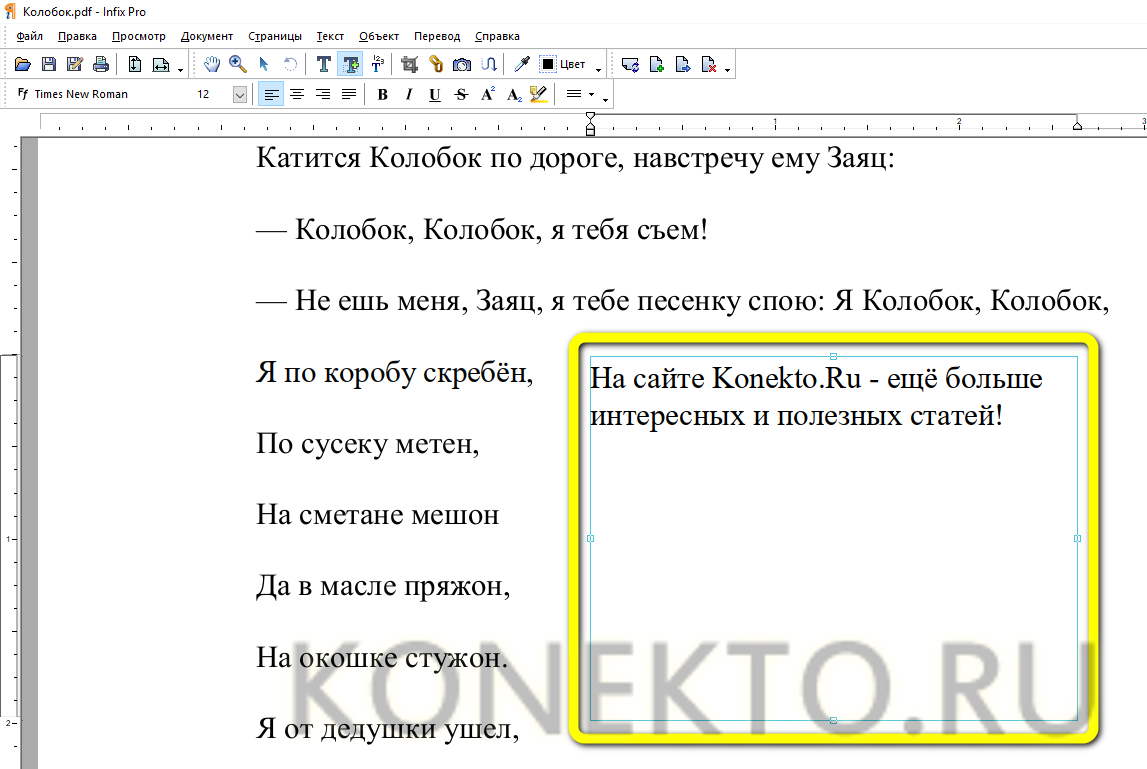
Task: Click the camera snapshot tool
Action: pyautogui.click(x=462, y=65)
